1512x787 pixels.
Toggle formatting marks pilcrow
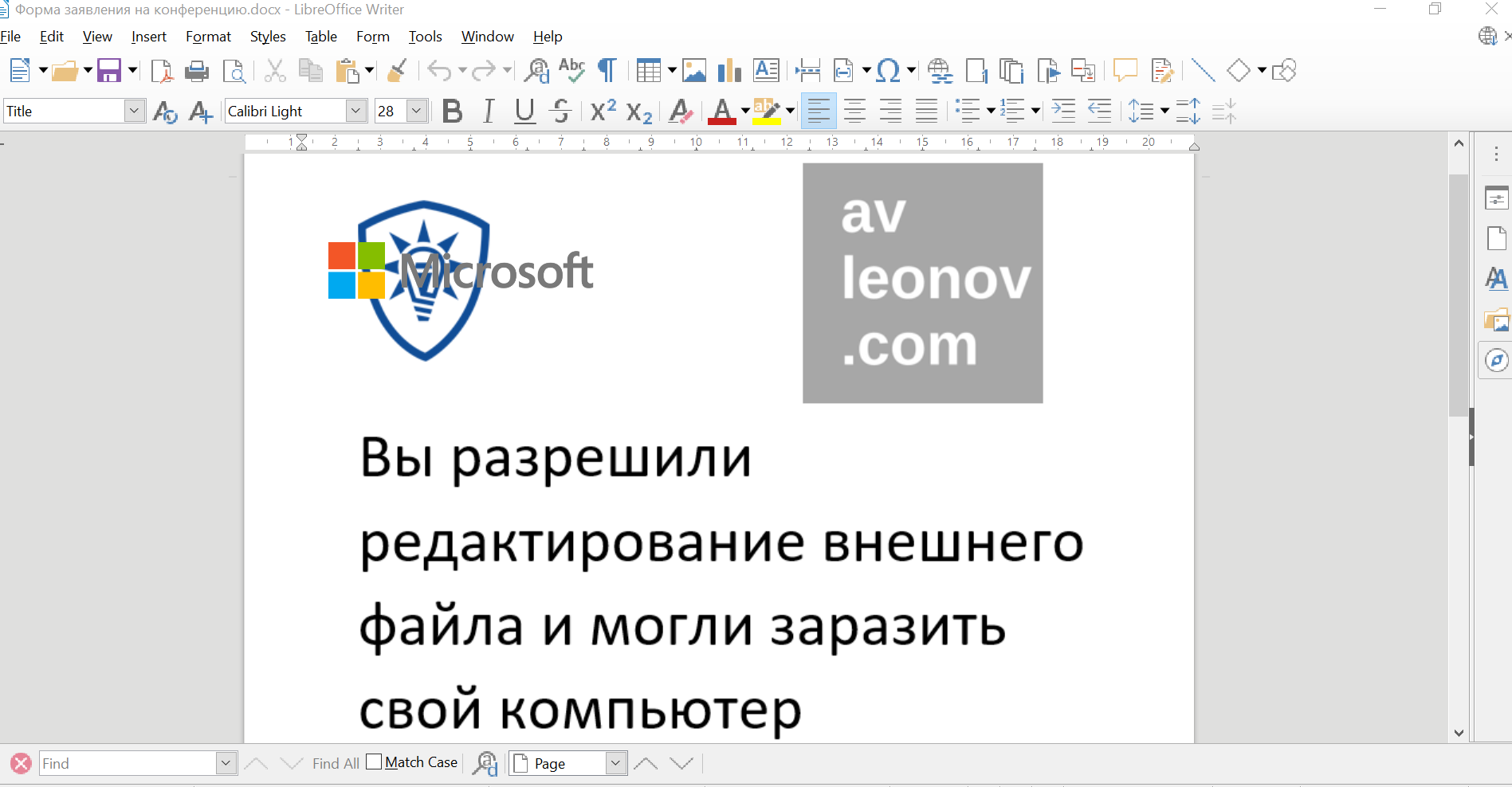pos(607,71)
